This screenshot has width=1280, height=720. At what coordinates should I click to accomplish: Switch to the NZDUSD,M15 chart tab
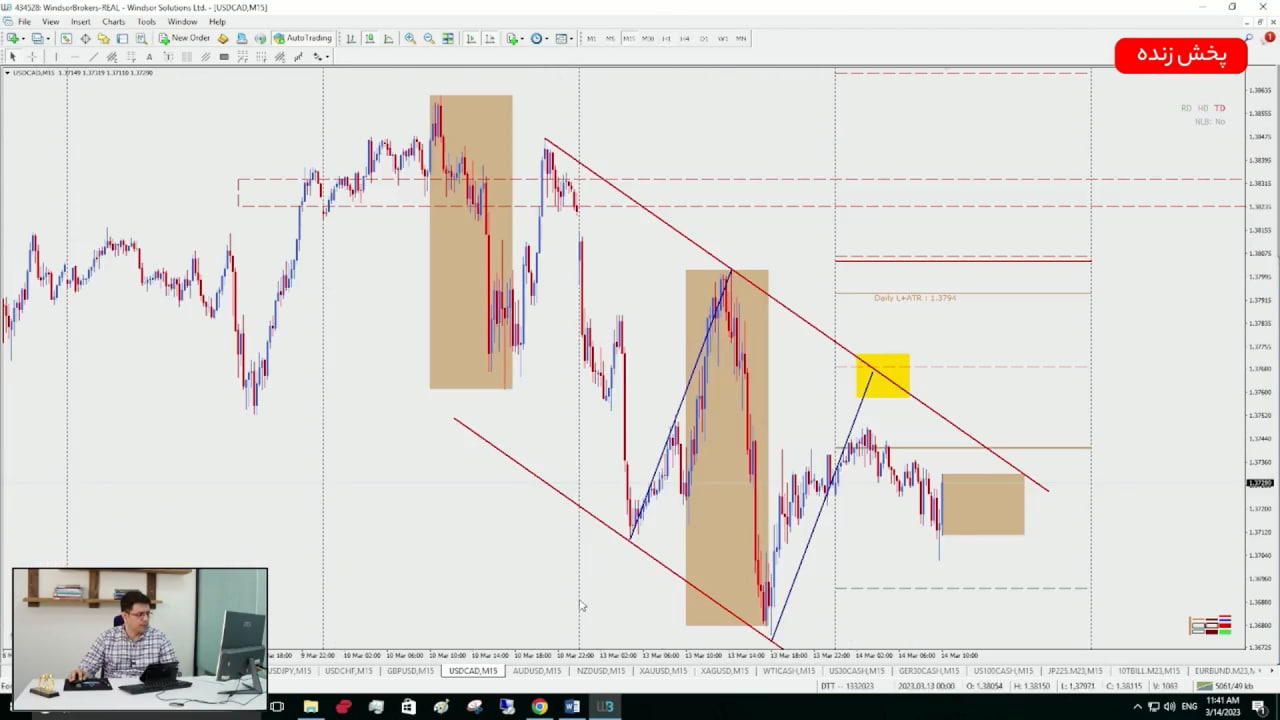(601, 671)
